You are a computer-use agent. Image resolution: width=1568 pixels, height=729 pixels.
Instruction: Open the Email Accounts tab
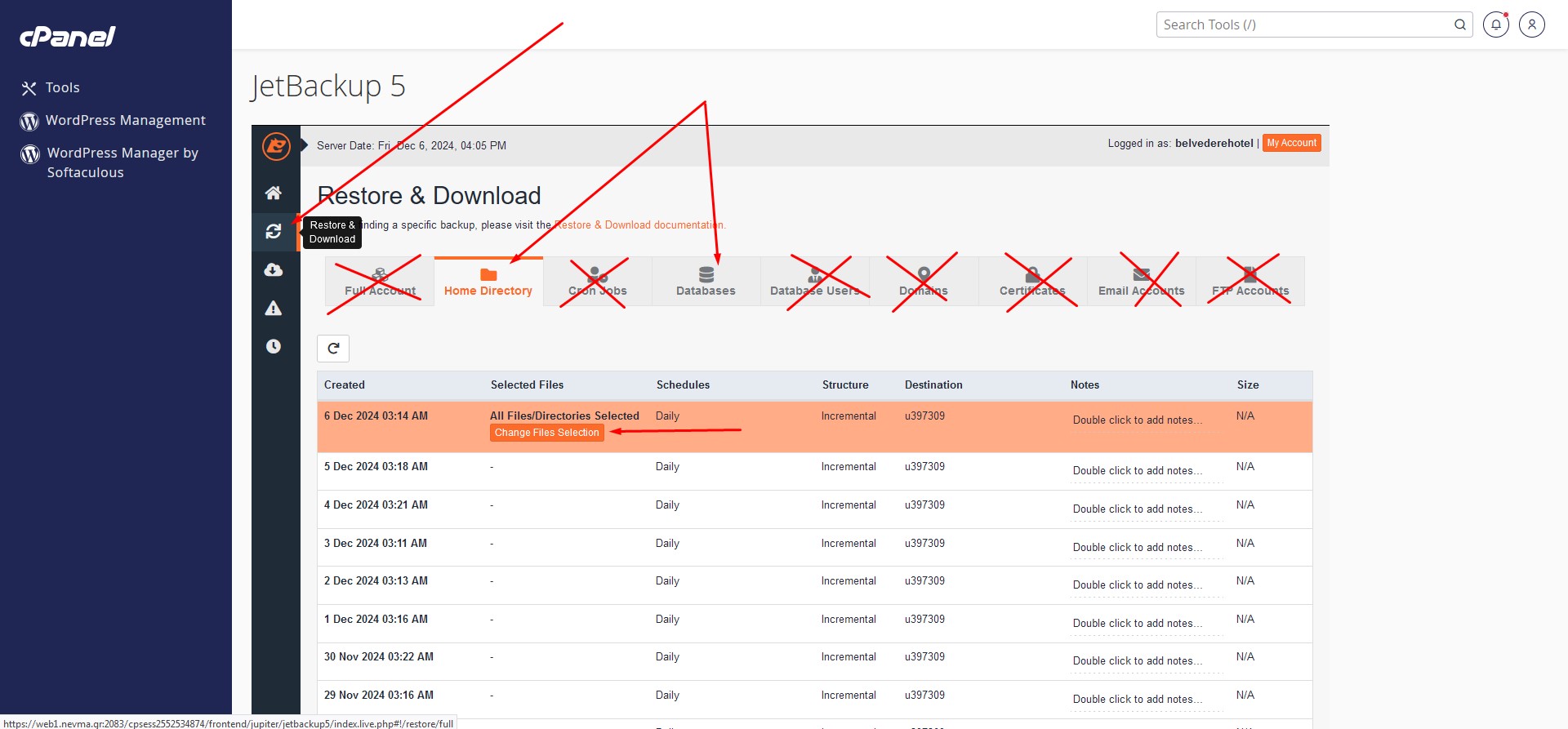tap(1141, 282)
